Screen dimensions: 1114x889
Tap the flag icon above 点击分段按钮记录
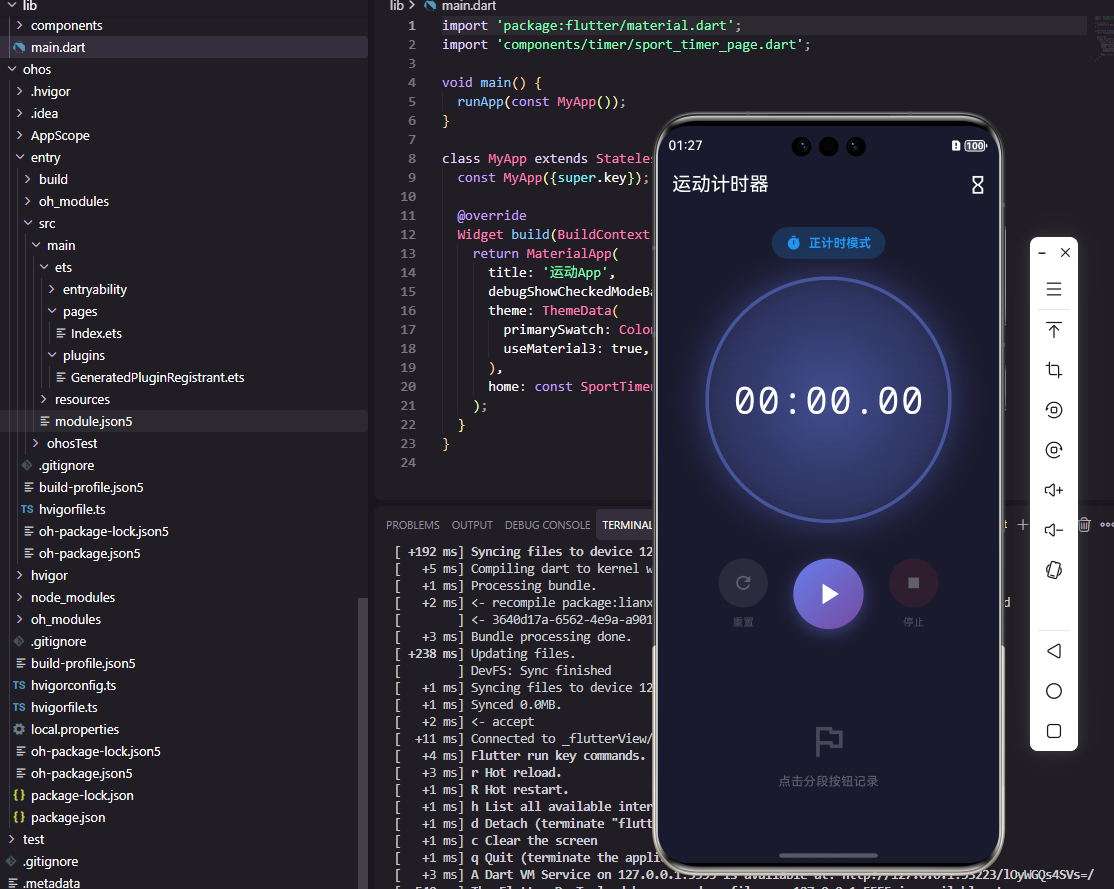828,742
